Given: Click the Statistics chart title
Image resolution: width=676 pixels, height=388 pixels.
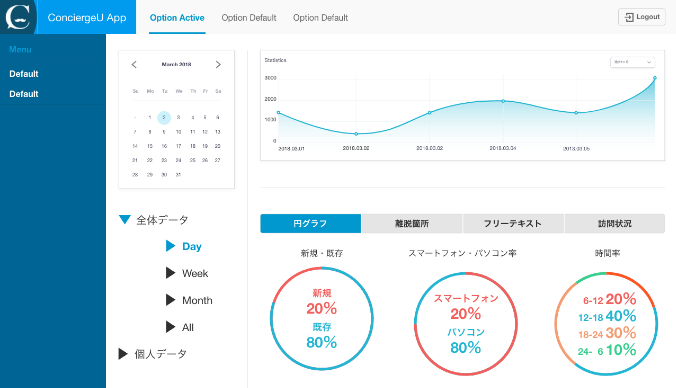Looking at the screenshot, I should coord(275,60).
